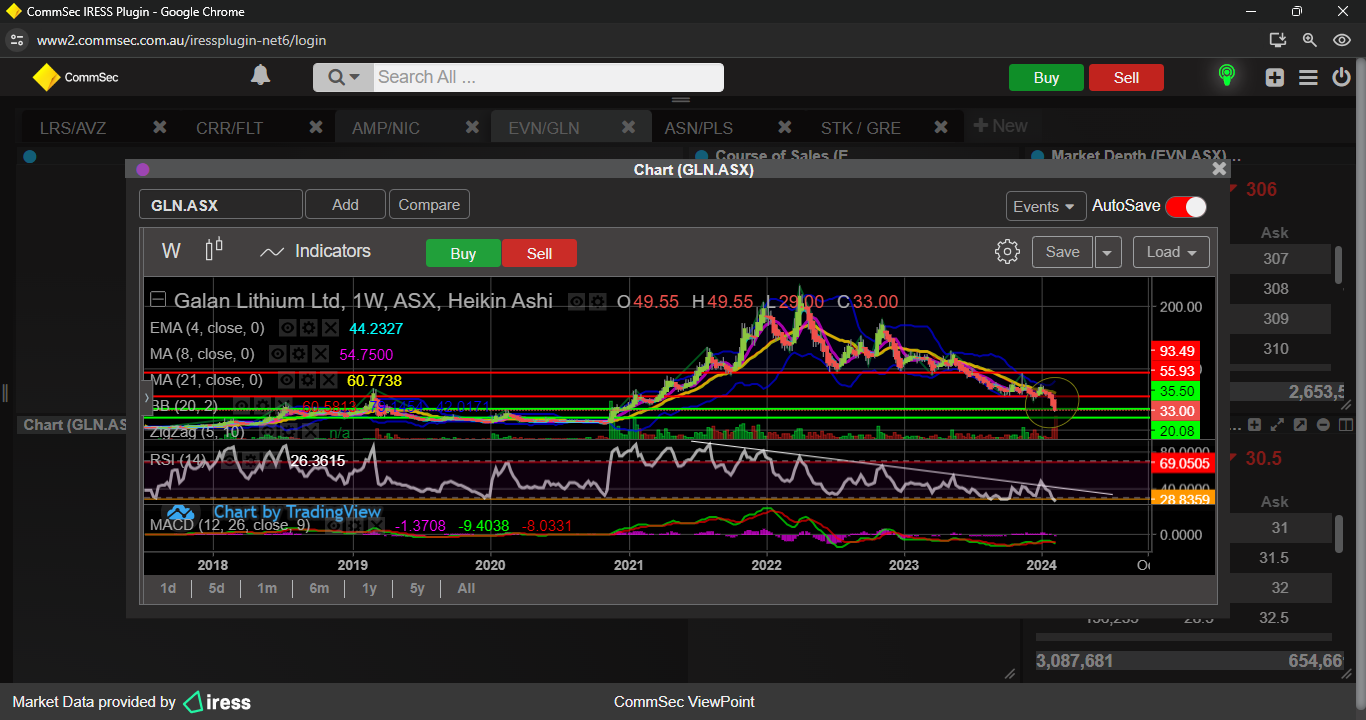
Task: Toggle visibility of EMA (4, close, 0)
Action: [287, 328]
